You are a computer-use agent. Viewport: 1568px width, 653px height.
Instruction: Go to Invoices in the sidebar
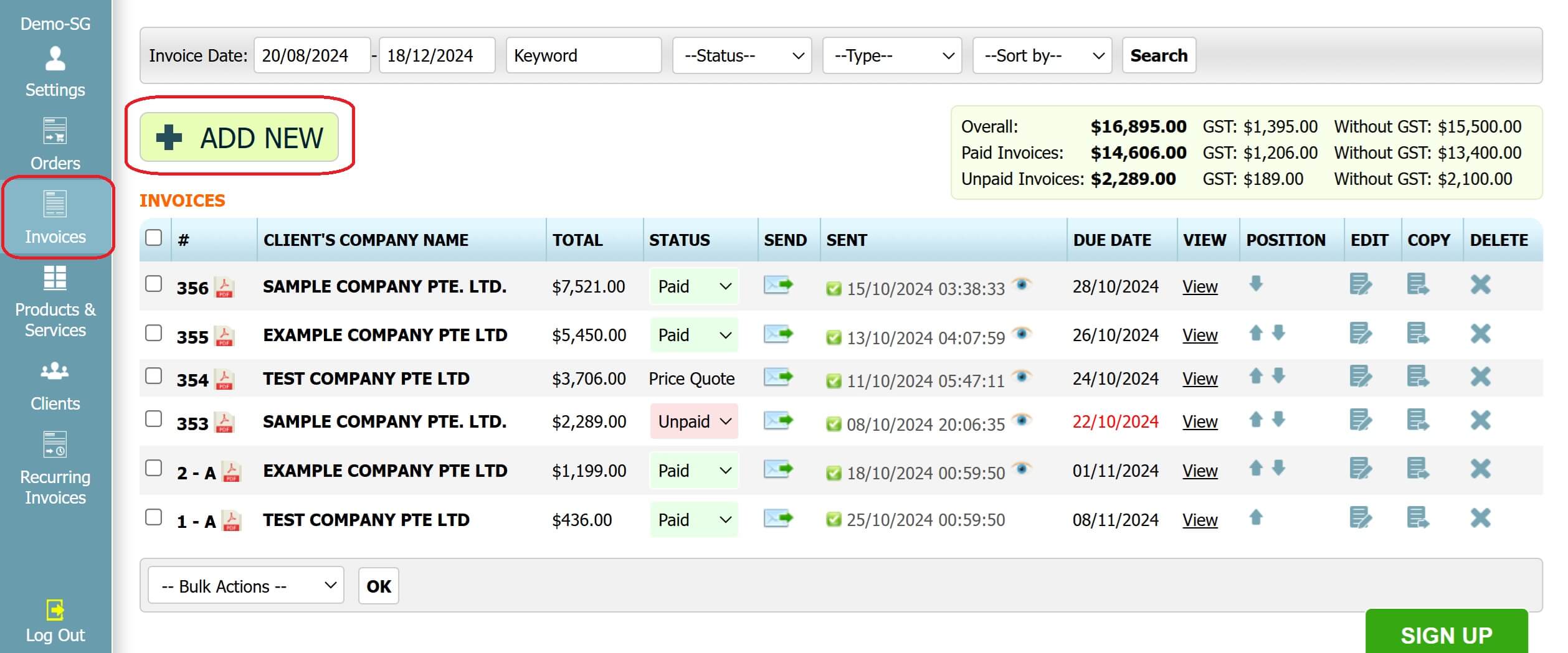tap(55, 217)
